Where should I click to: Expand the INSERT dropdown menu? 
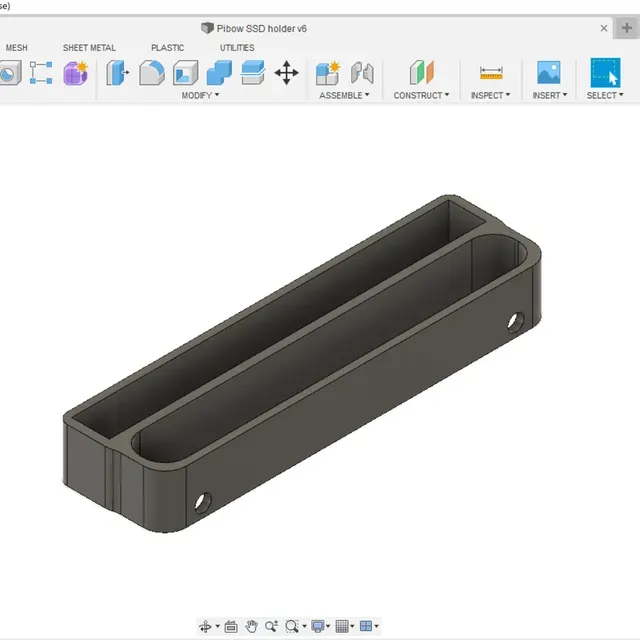click(550, 95)
